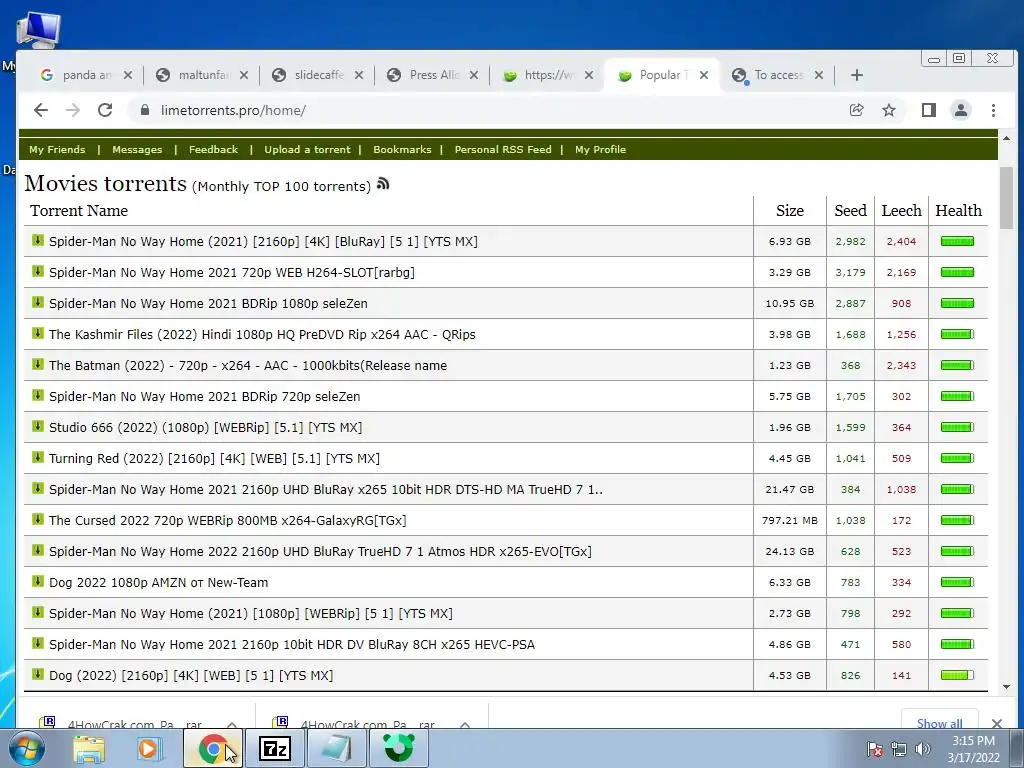Screen dimensions: 1024x768
Task: Click download icon for Spider-Man 720p WEB H264-SLOT
Action: pos(38,271)
